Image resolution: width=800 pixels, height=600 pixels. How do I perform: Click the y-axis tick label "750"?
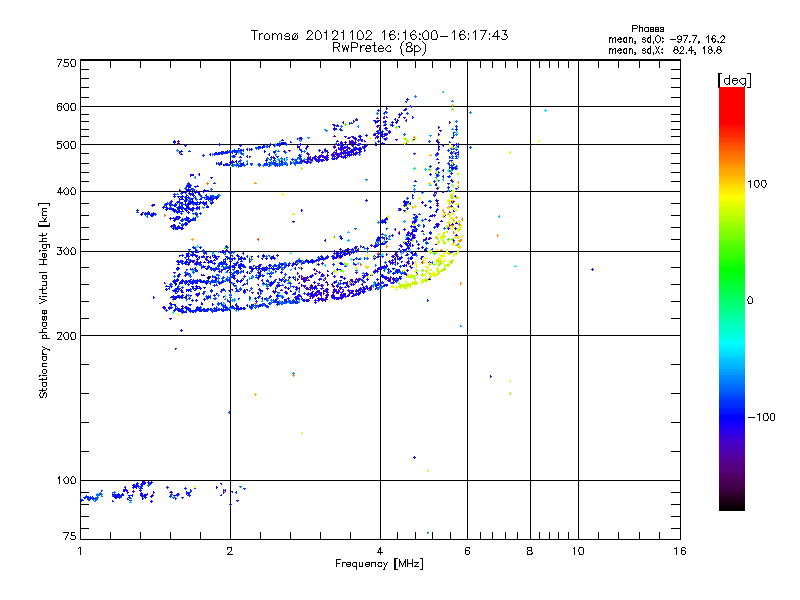(66, 63)
